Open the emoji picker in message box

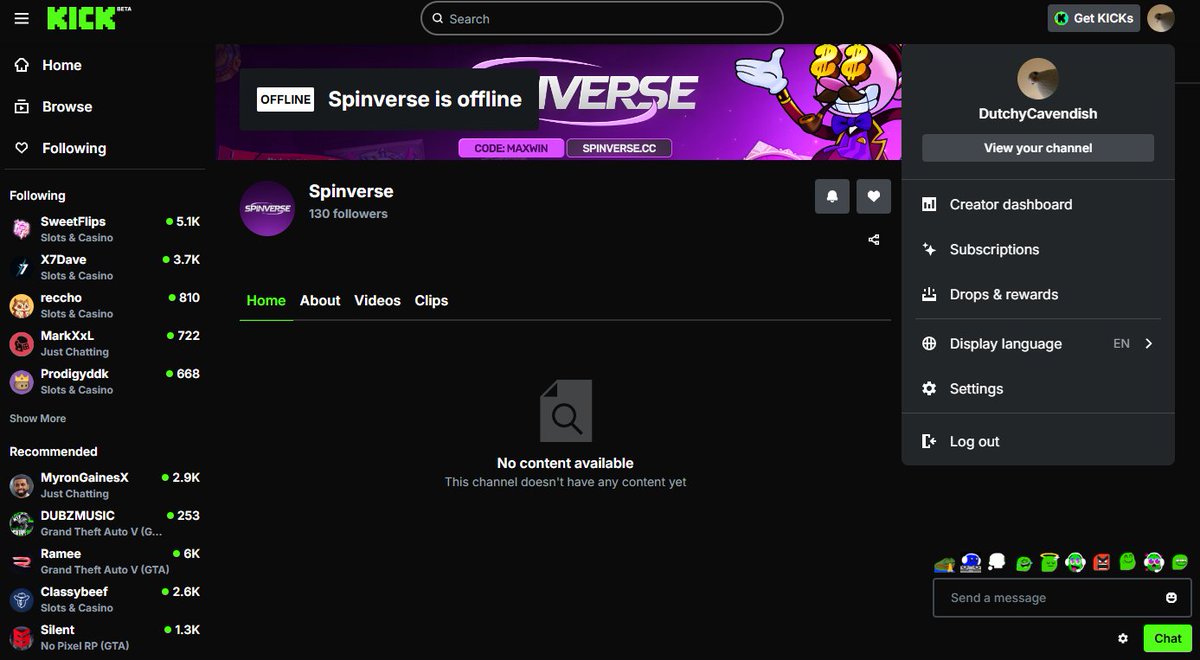(x=1171, y=598)
